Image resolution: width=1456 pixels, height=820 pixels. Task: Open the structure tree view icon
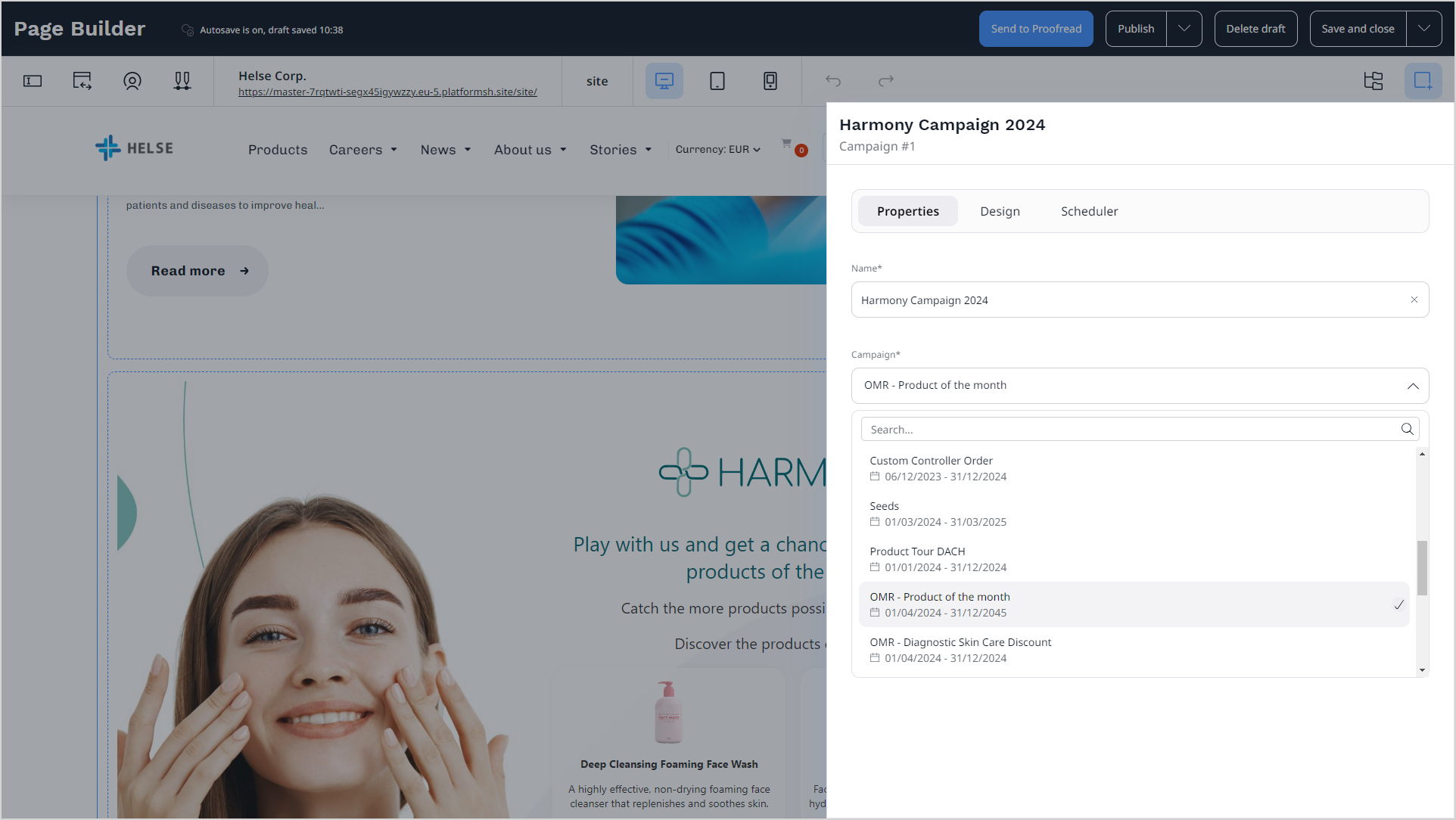tap(1373, 81)
